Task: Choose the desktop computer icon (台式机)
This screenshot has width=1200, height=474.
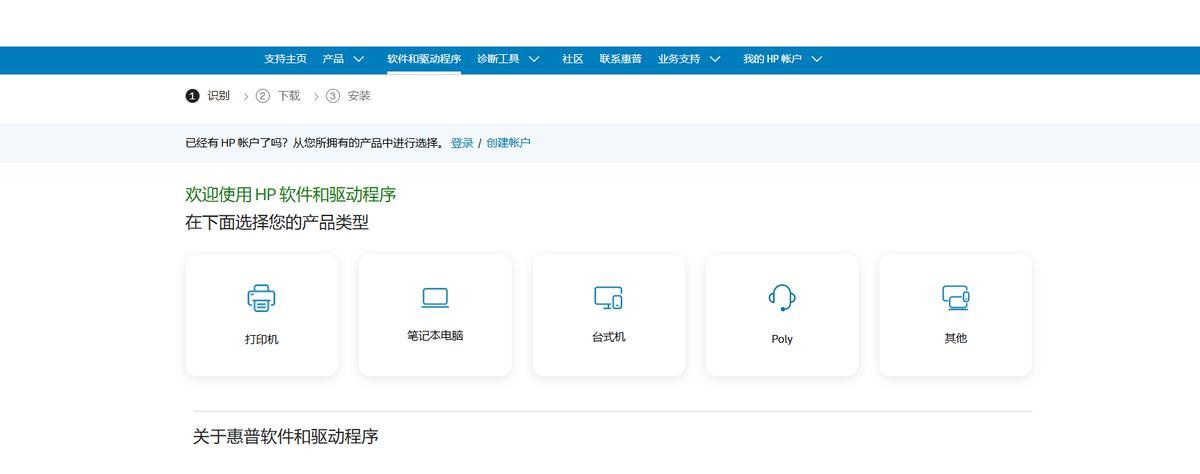Action: click(x=608, y=298)
